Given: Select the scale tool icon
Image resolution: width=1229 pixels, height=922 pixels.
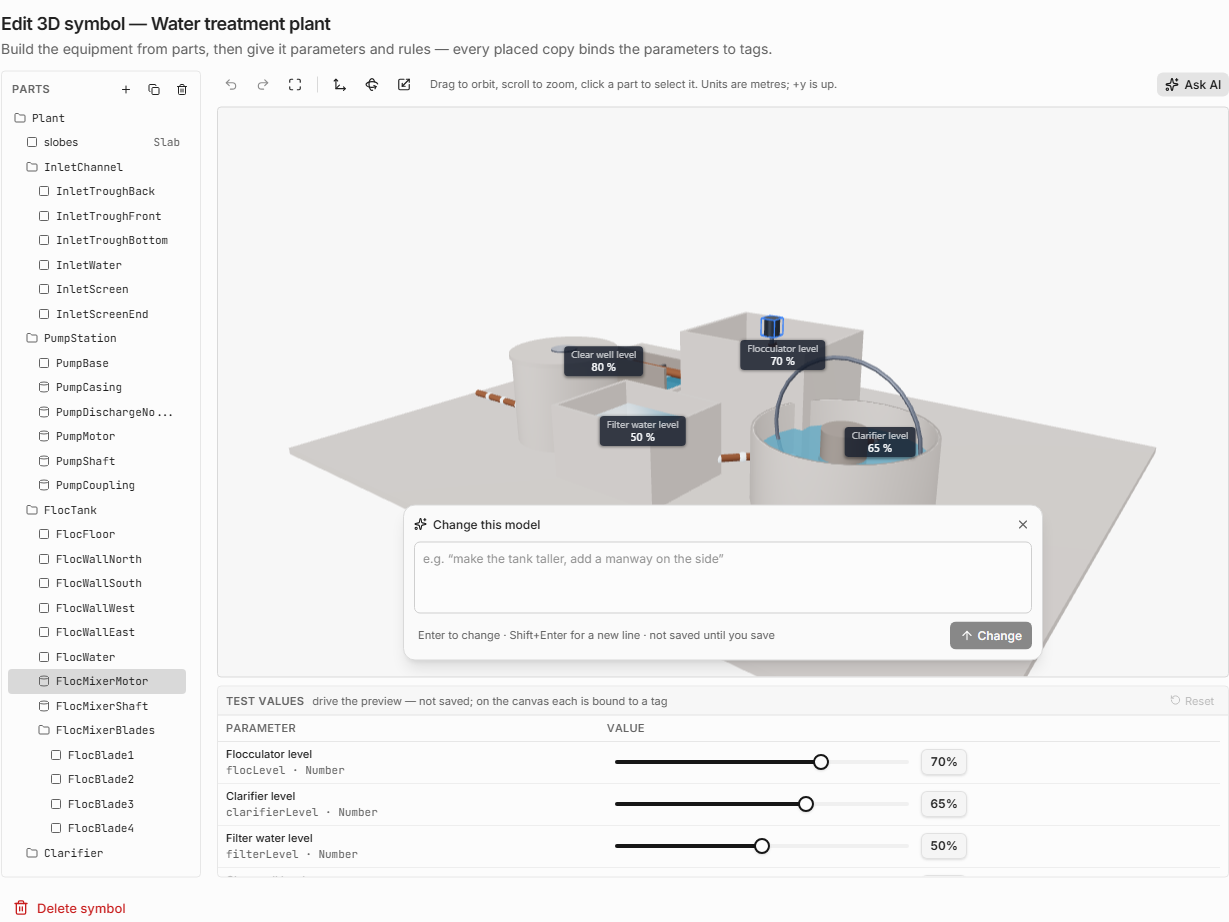Looking at the screenshot, I should [x=404, y=85].
